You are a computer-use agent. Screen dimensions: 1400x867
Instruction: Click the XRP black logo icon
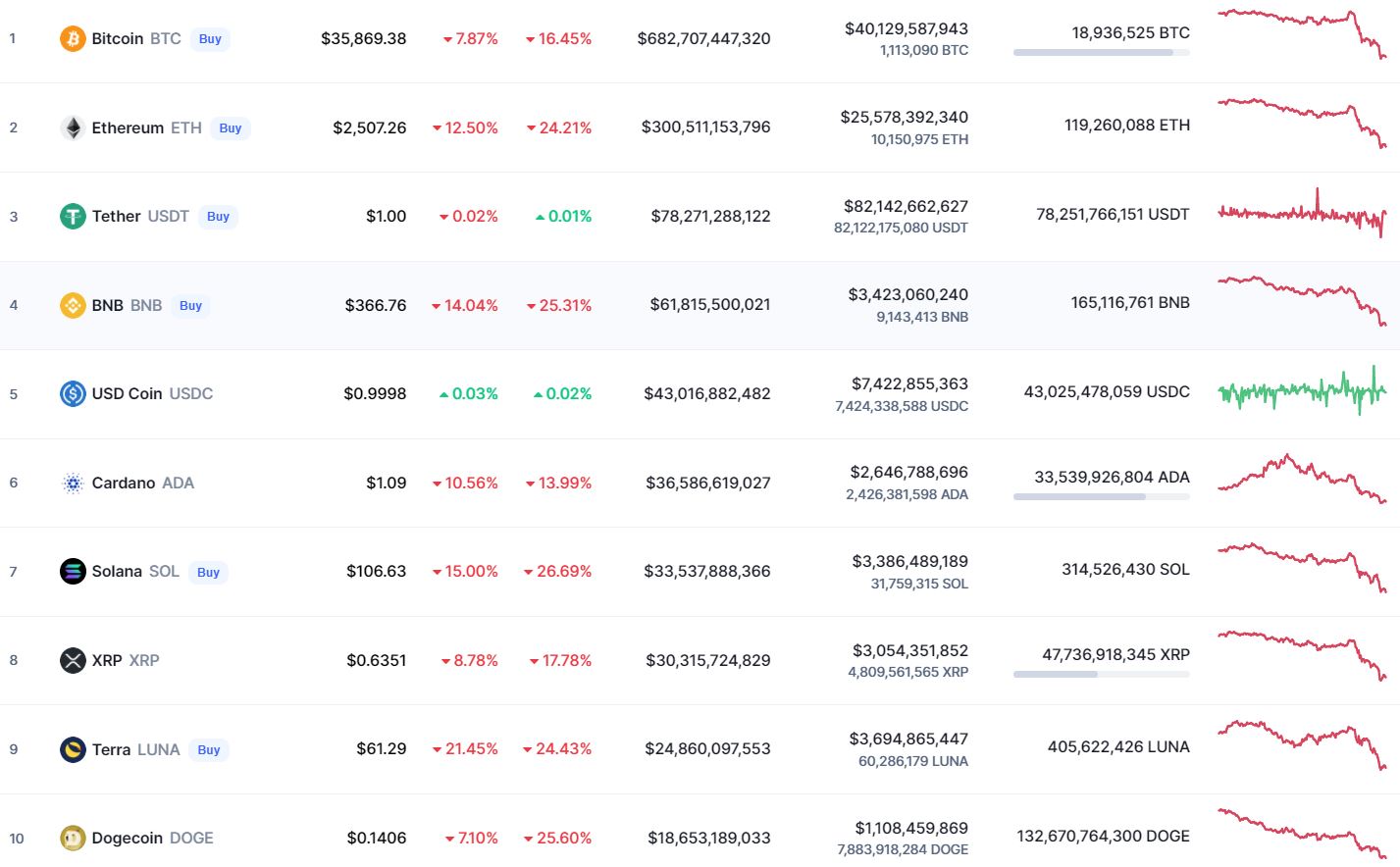pos(73,660)
